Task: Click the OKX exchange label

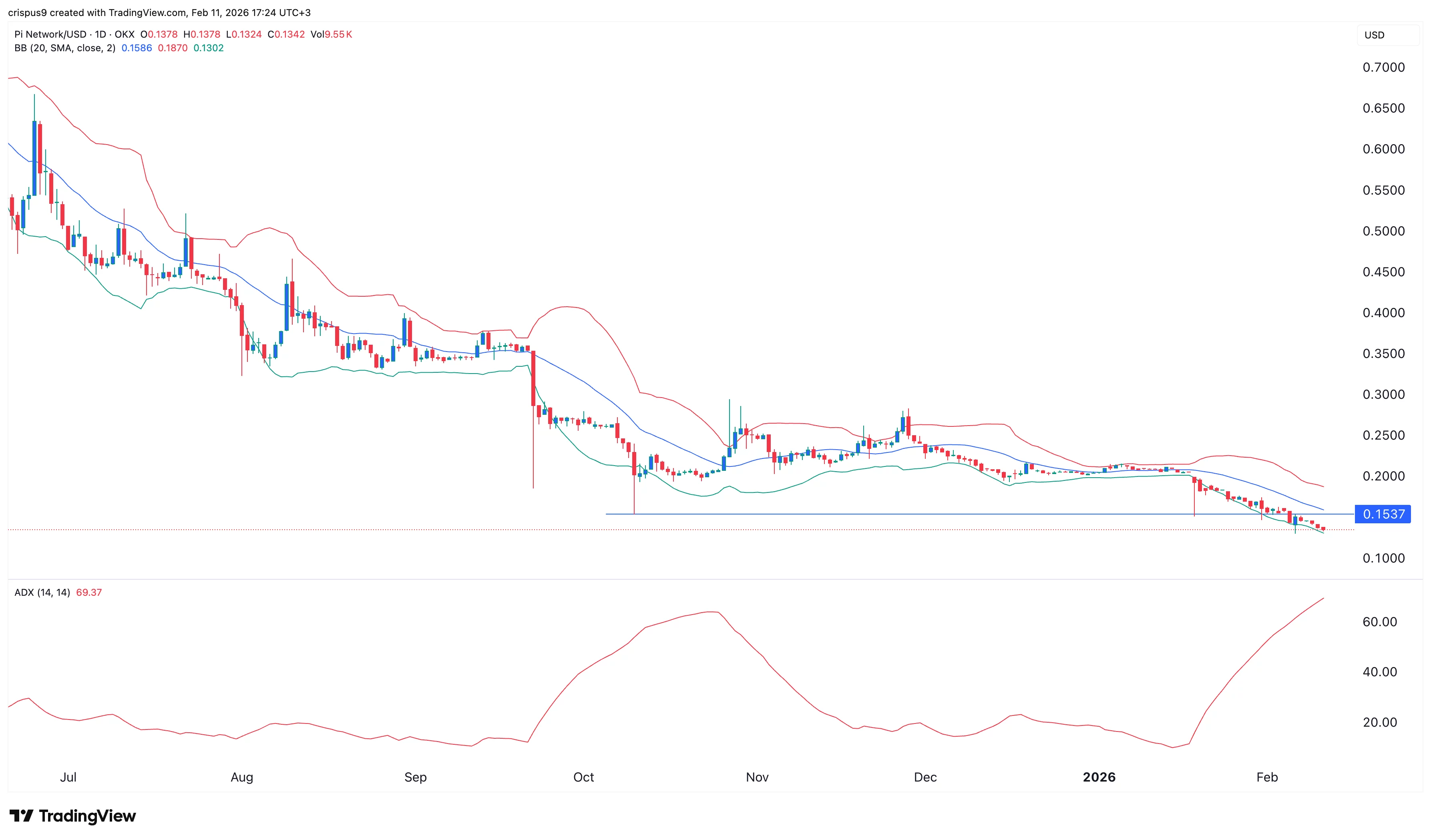Action: [124, 34]
